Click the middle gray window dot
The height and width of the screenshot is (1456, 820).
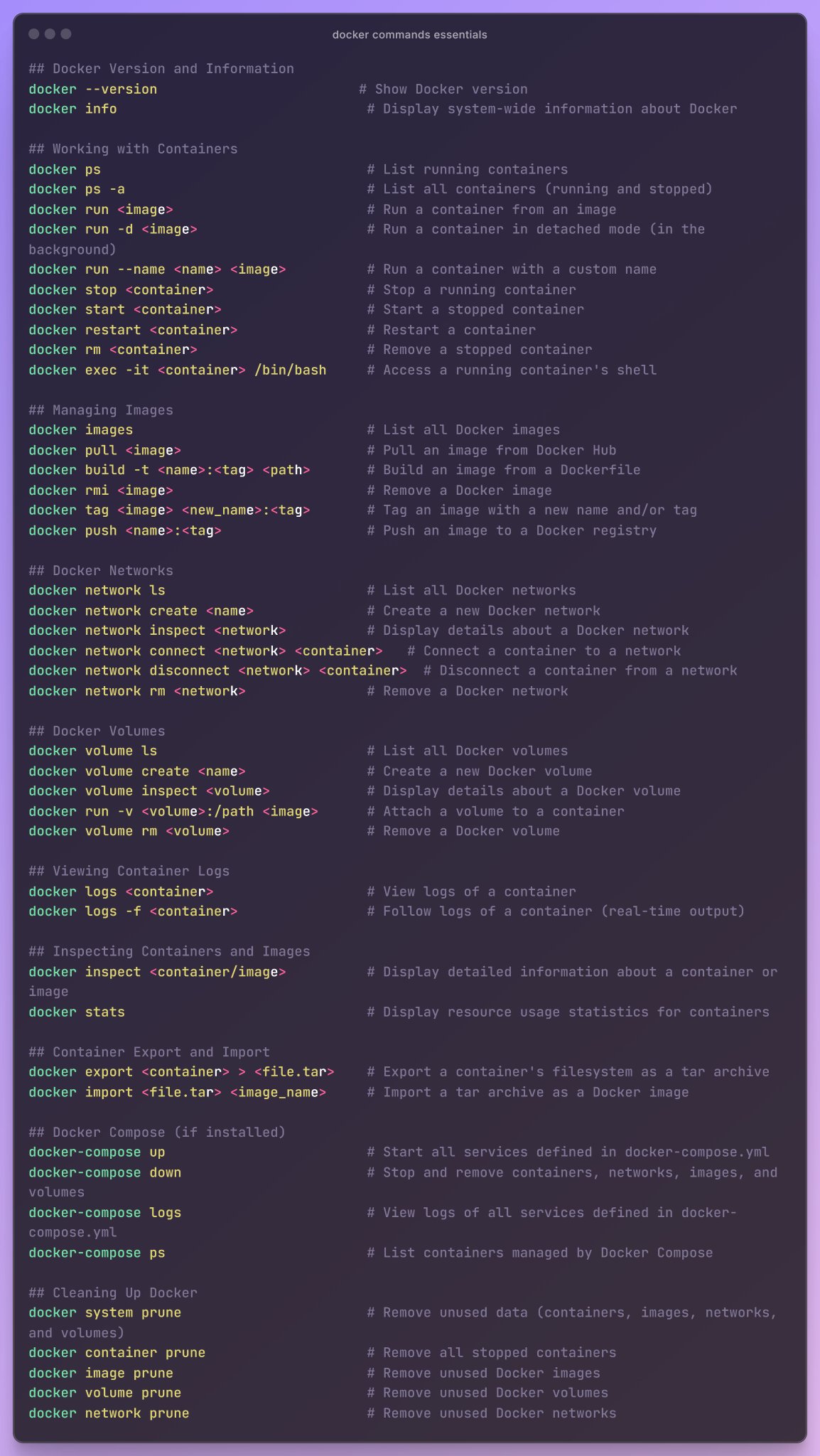point(50,34)
